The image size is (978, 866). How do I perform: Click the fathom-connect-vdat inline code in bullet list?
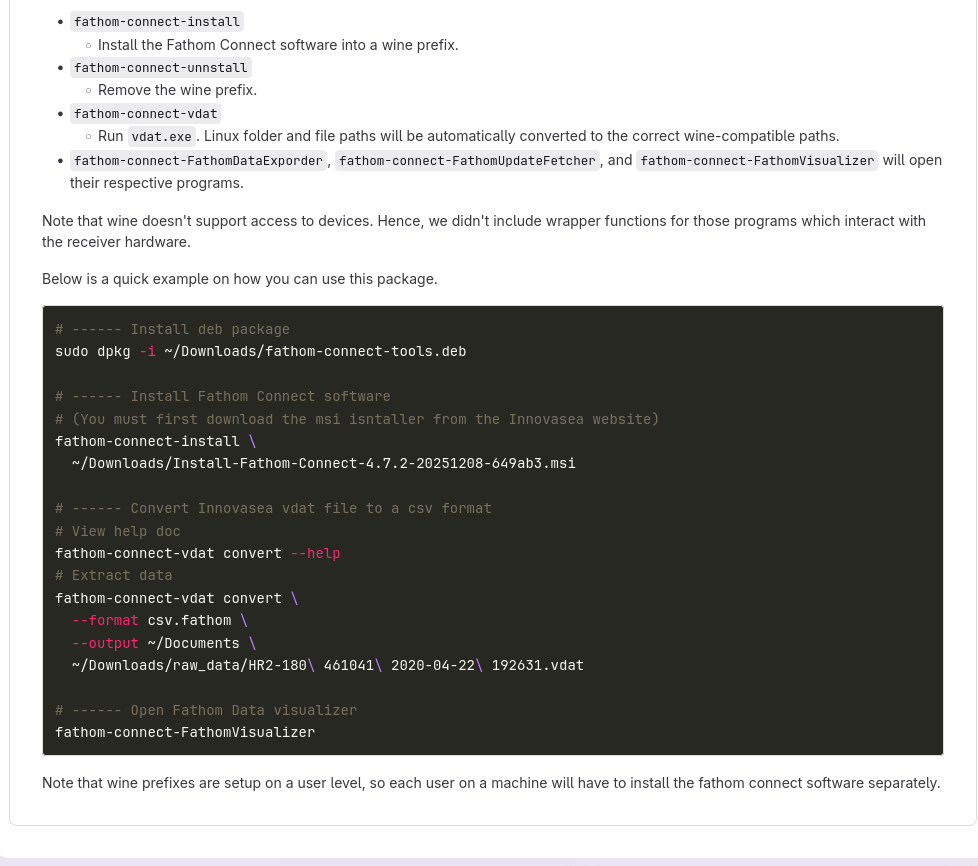click(x=145, y=113)
